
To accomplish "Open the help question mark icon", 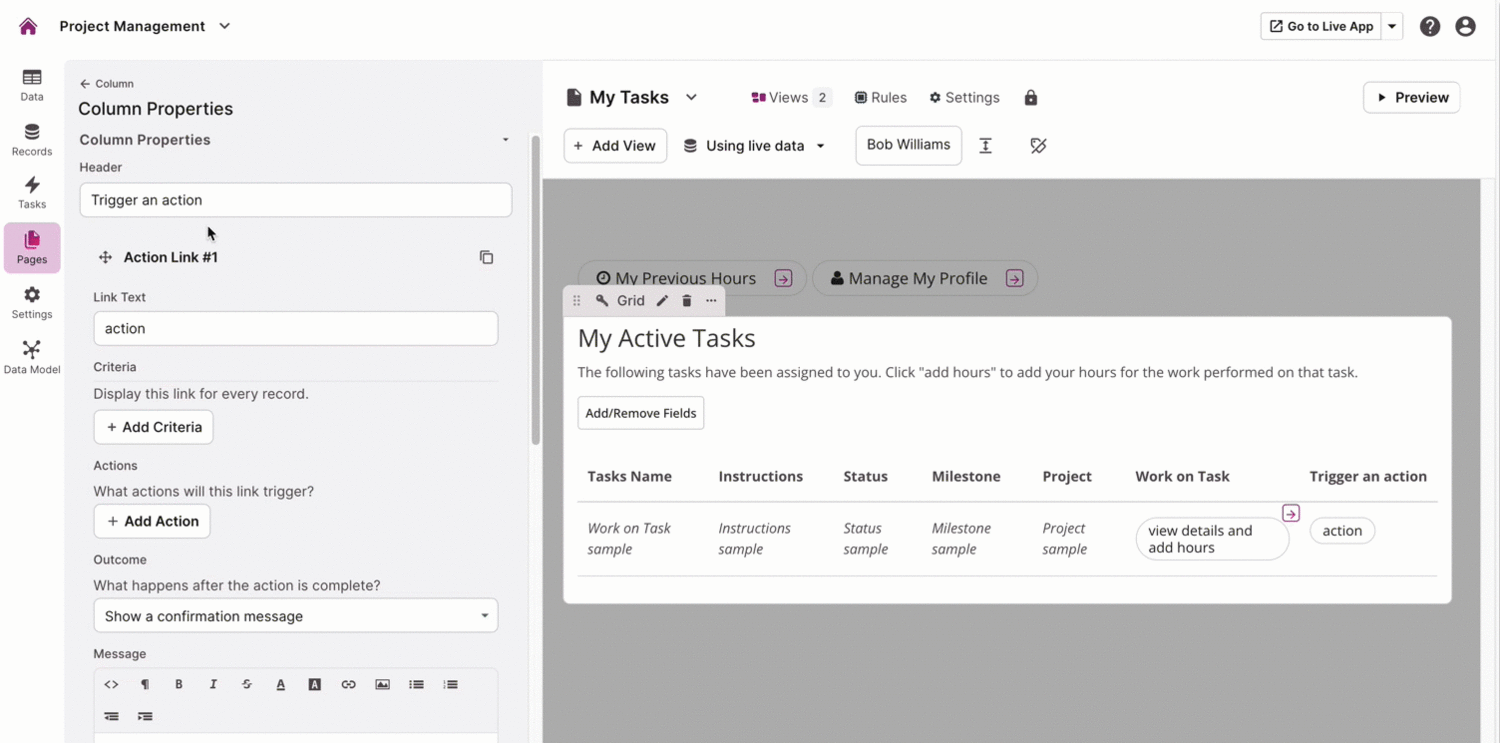I will coord(1430,27).
